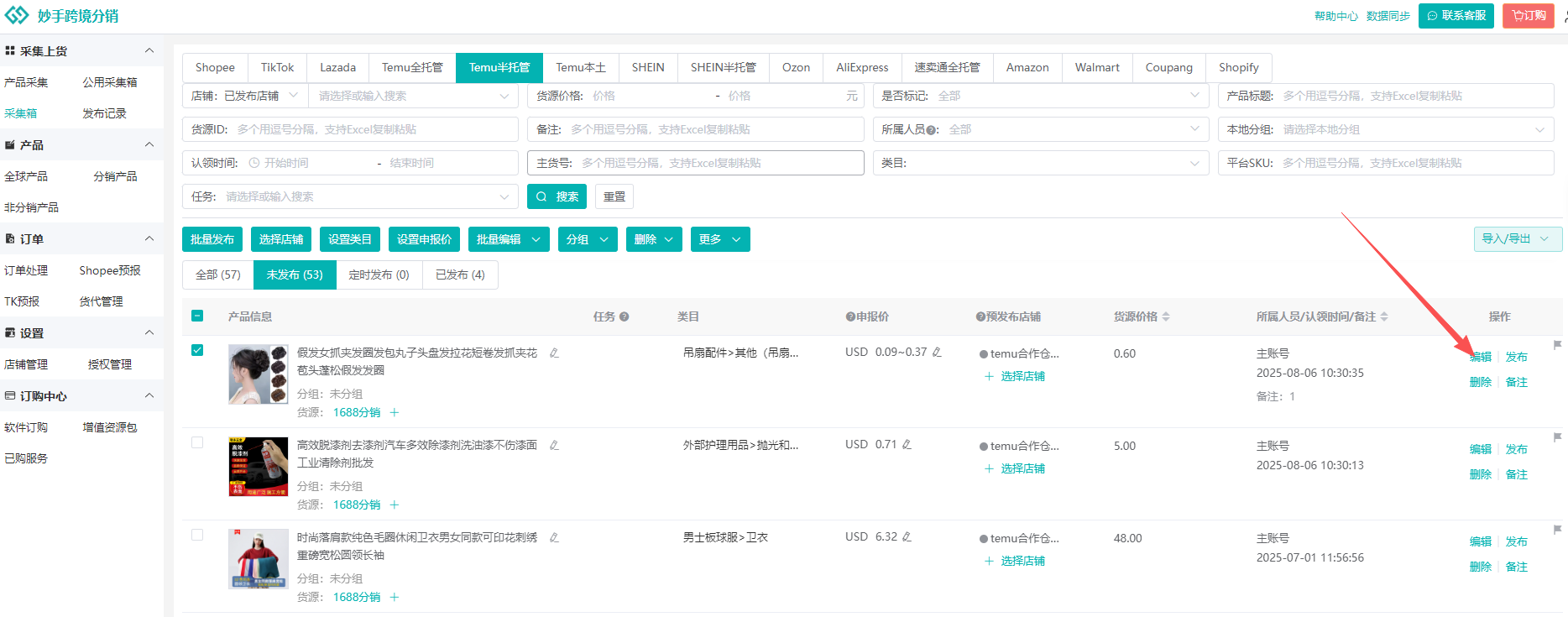Click the plus icon after 1688分销 in the first row
The height and width of the screenshot is (617, 1568).
(395, 413)
